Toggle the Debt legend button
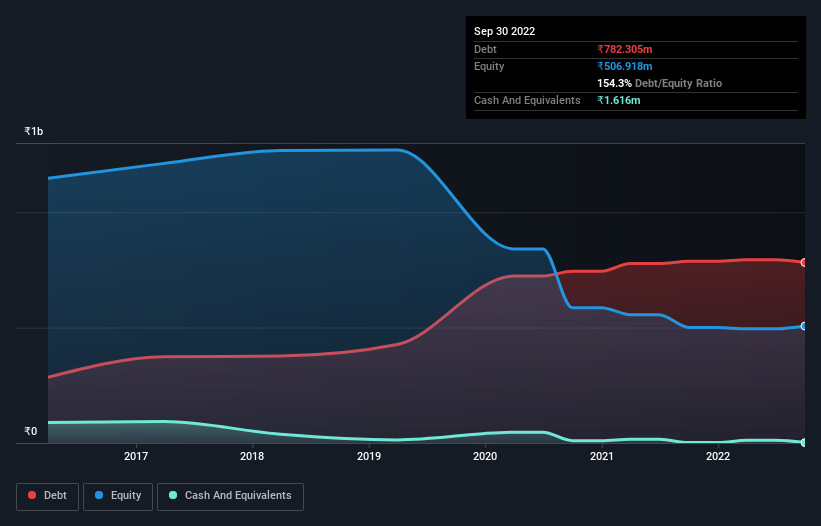The image size is (821, 526). [48, 496]
